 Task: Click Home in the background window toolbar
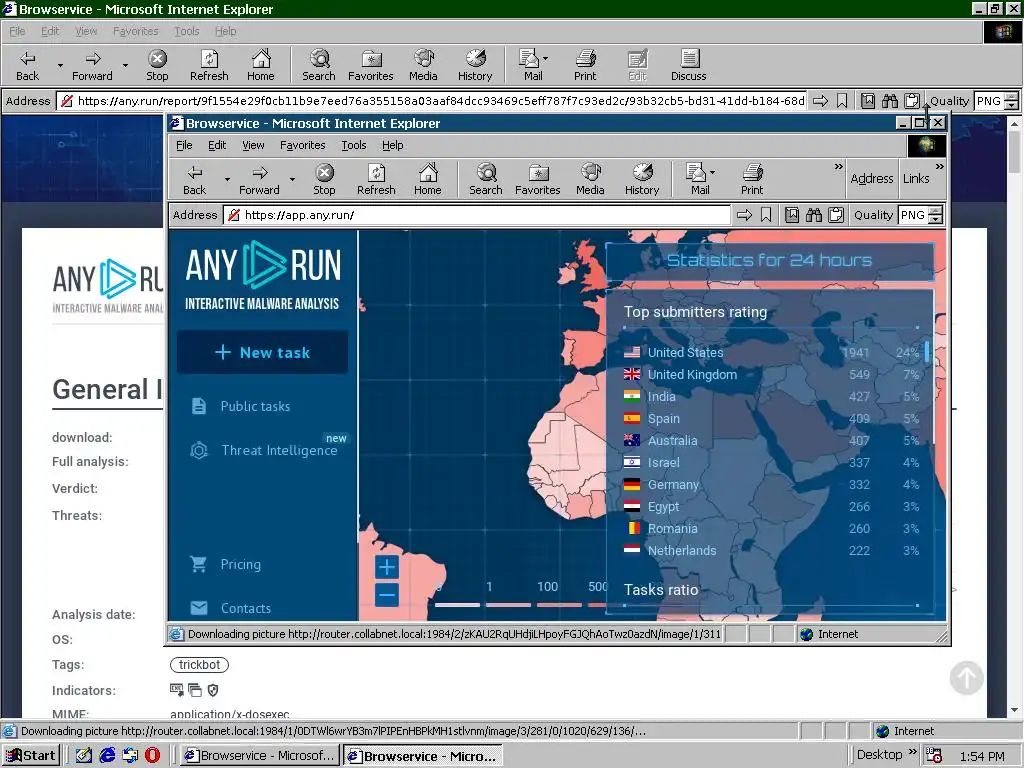point(261,65)
